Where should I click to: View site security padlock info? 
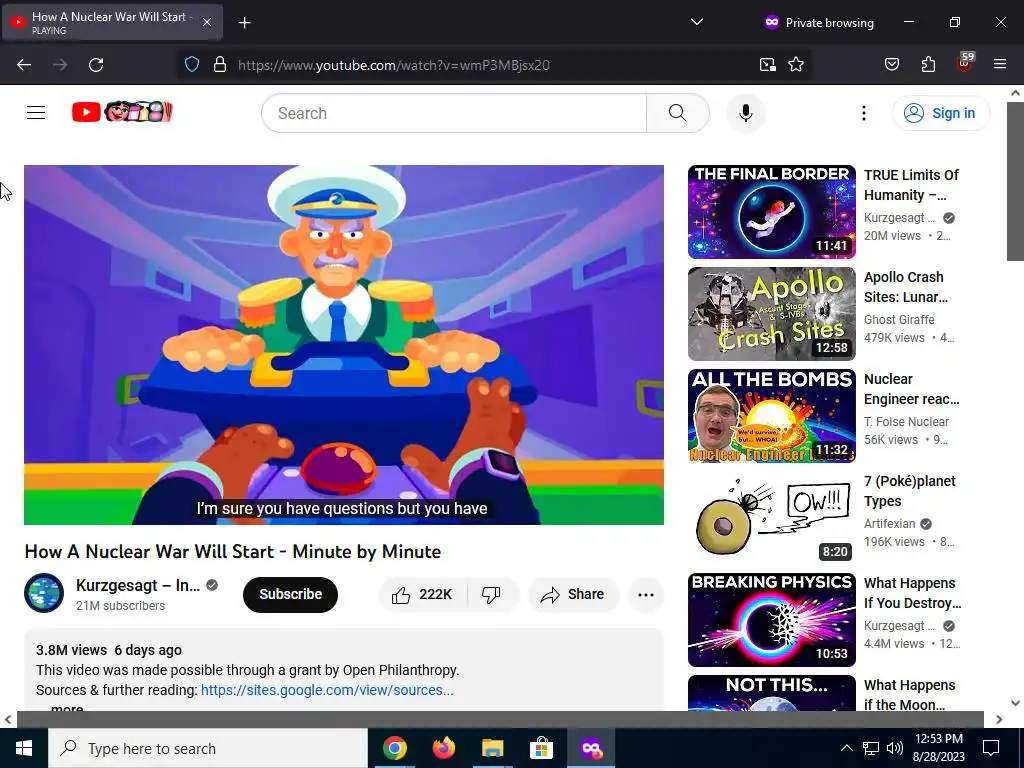click(220, 65)
